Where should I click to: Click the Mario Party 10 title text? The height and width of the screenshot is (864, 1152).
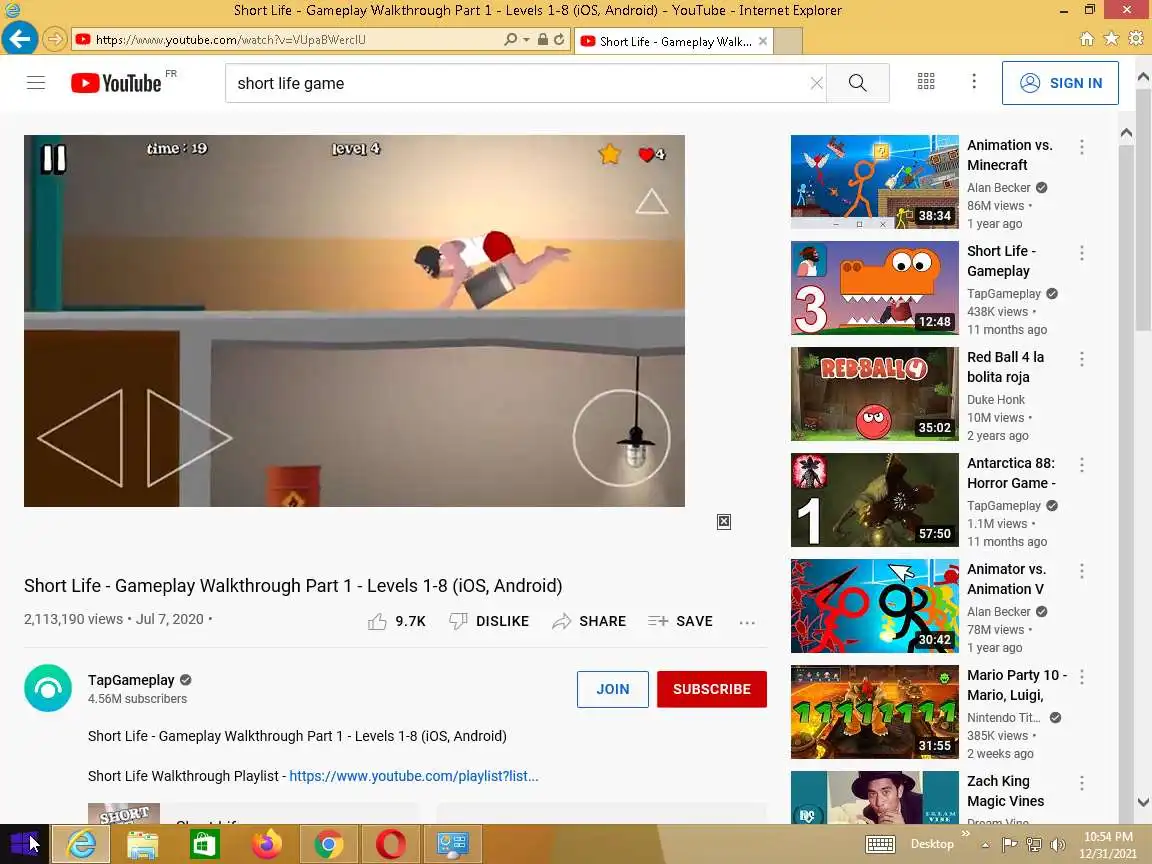(1017, 685)
